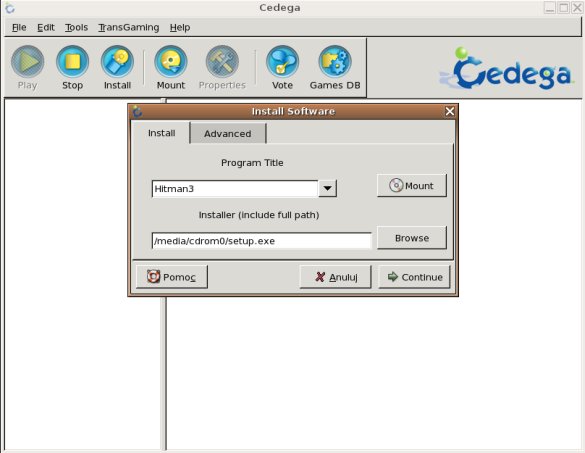Click the Mount disc toolbar icon
The height and width of the screenshot is (453, 585).
tap(171, 67)
